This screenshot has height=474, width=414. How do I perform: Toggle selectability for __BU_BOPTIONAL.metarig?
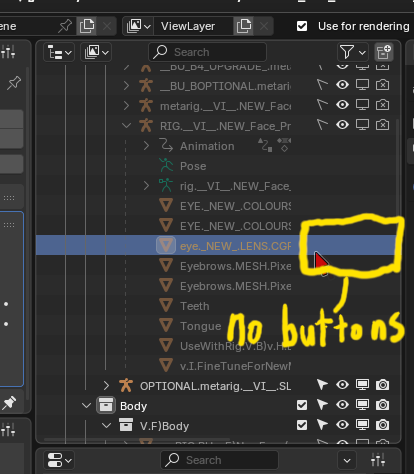tap(322, 85)
